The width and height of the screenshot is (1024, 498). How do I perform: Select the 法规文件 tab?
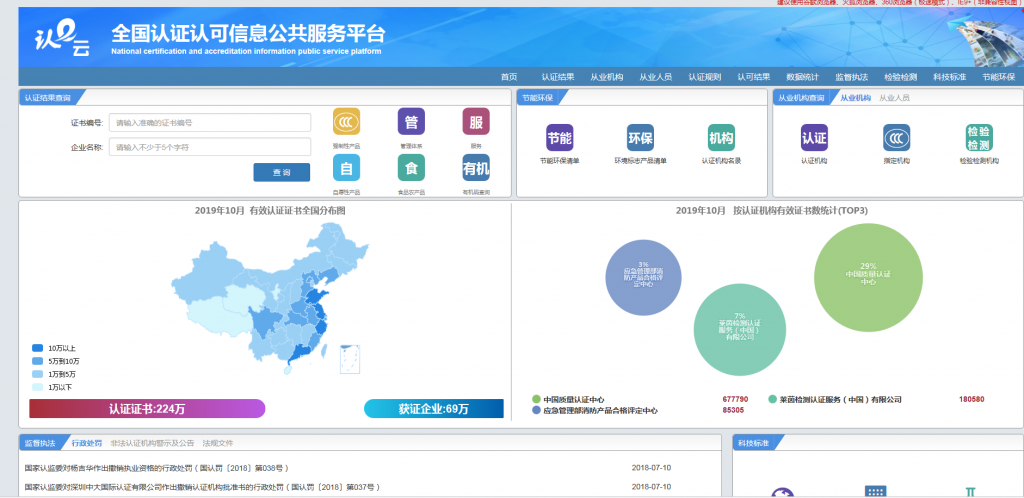click(x=217, y=443)
